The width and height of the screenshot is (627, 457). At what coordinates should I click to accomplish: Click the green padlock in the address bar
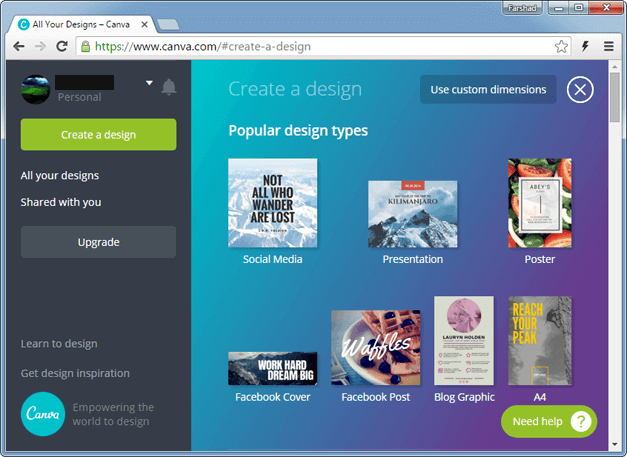tap(85, 47)
